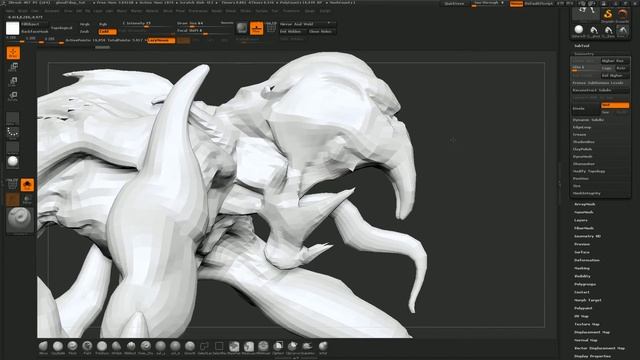The height and width of the screenshot is (360, 640).
Task: Open the white main color swatch
Action: tap(13, 28)
